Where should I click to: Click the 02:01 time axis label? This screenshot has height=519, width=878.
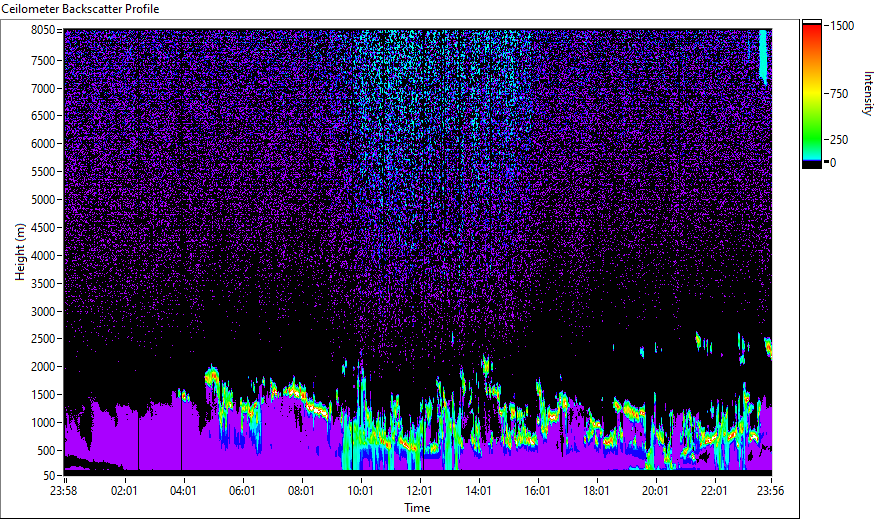124,491
